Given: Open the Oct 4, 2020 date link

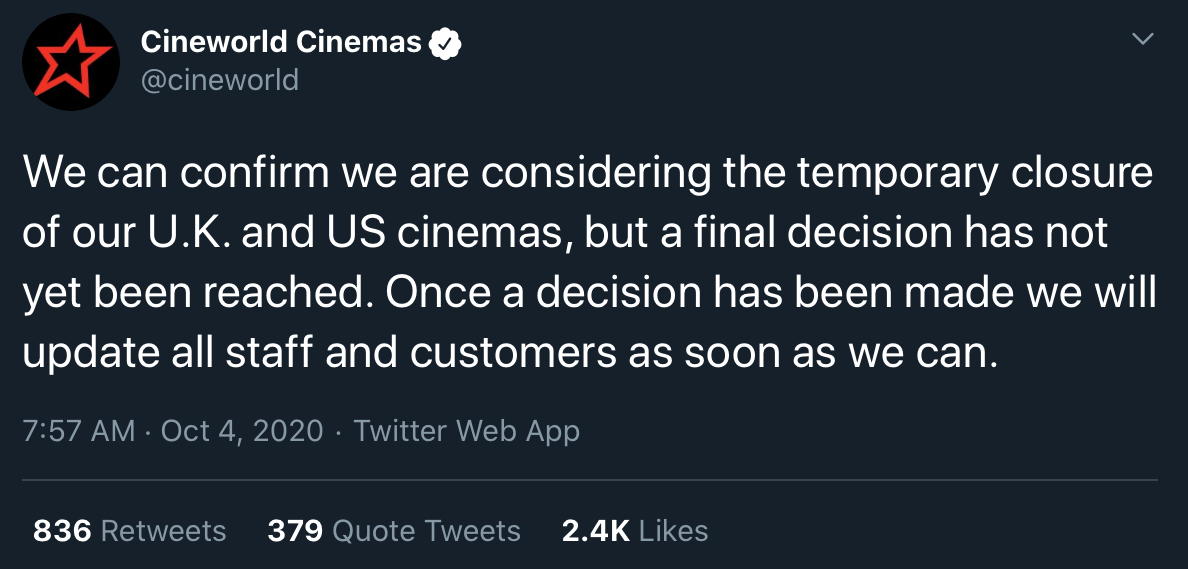Looking at the screenshot, I should 242,431.
